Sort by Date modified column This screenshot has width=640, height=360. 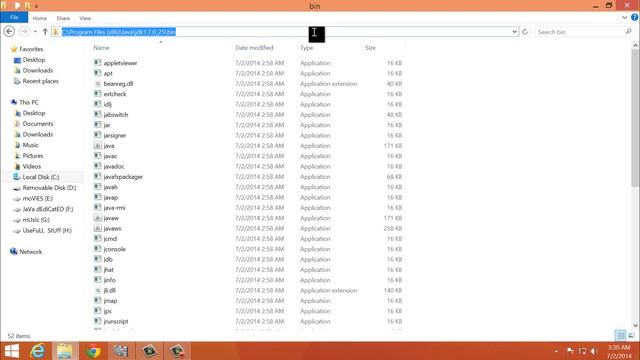[x=254, y=48]
